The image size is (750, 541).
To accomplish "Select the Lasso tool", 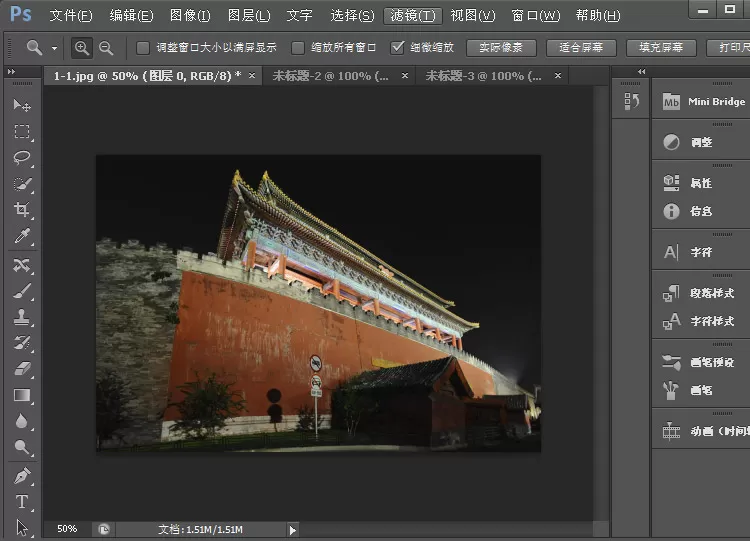I will (22, 157).
